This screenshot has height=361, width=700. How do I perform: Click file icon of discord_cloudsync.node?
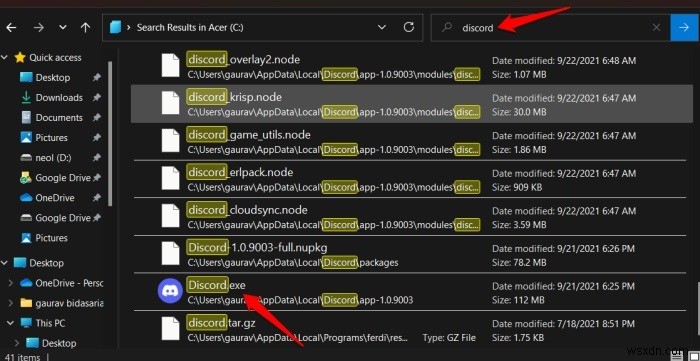170,216
